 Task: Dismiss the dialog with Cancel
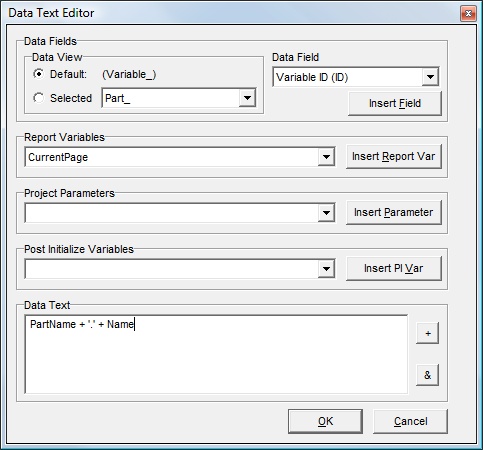pos(410,421)
